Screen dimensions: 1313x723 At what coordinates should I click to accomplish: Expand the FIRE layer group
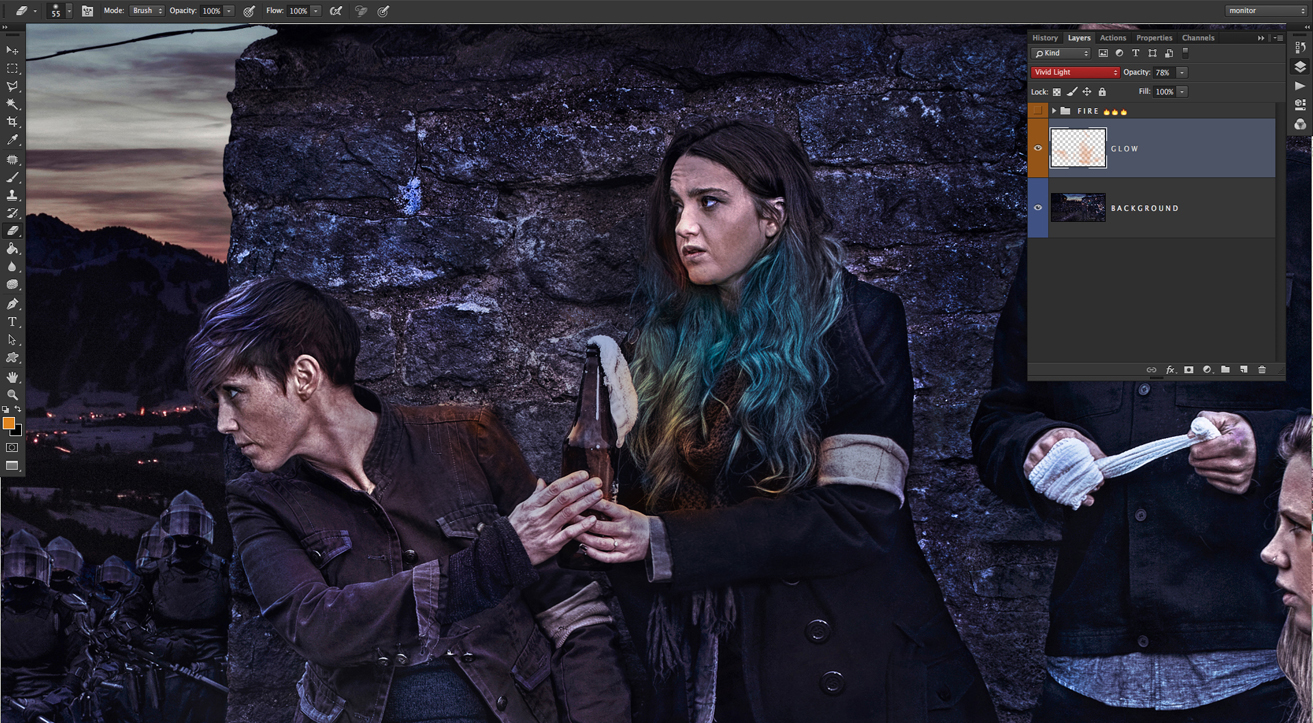[1054, 111]
